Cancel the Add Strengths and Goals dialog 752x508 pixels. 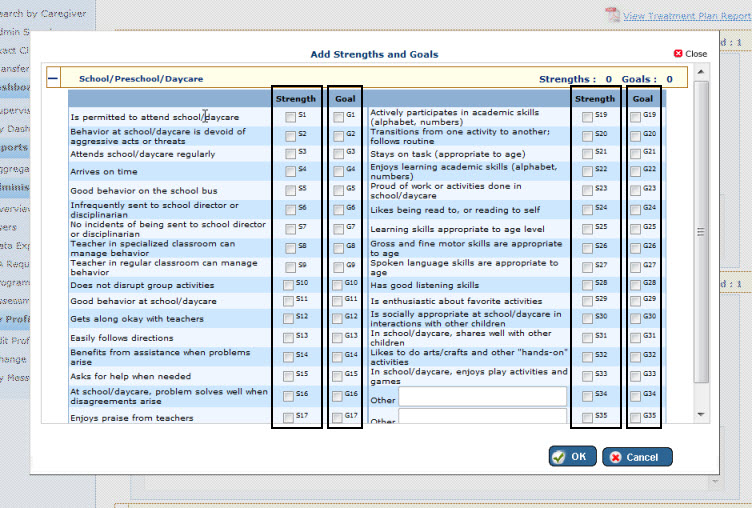tap(637, 457)
